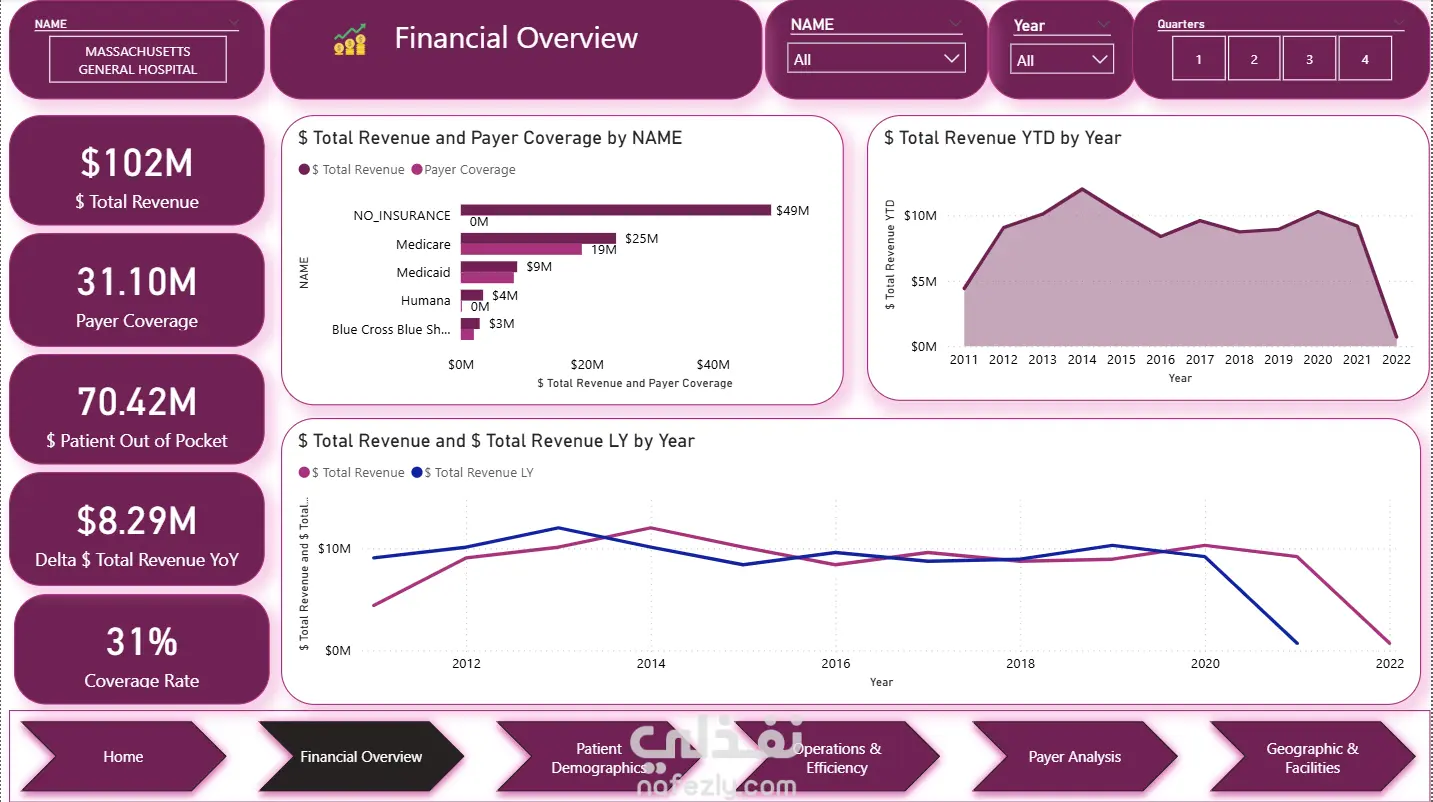Screen dimensions: 1433x802
Task: Click the $40M bar chart axis label
Action: click(713, 365)
